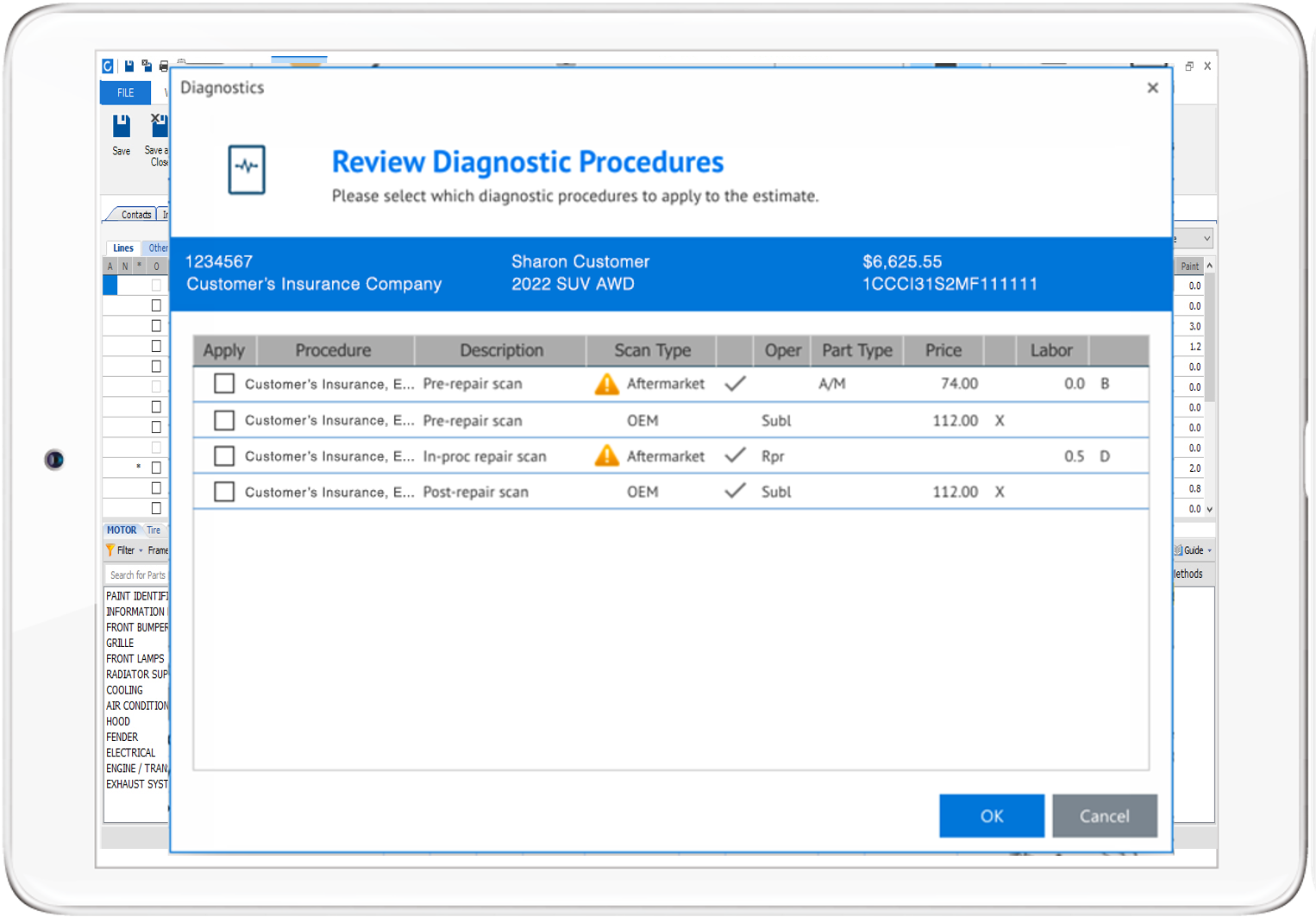Click the Print icon at the top

[x=164, y=66]
